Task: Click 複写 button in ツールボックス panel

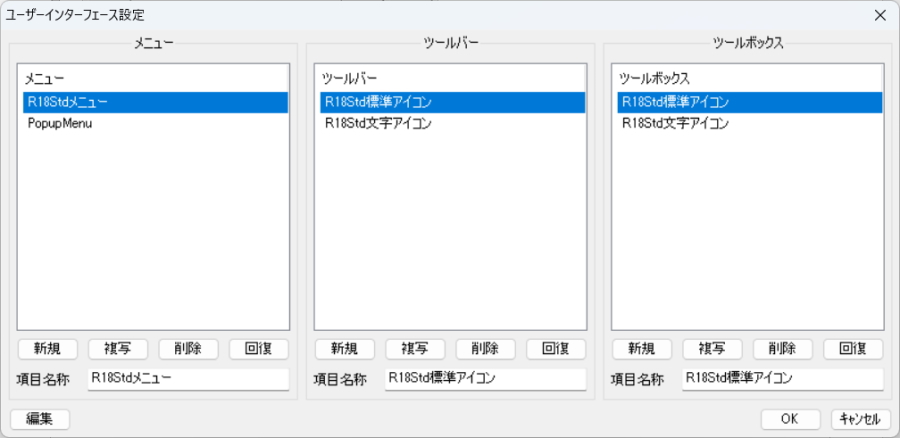Action: (712, 349)
